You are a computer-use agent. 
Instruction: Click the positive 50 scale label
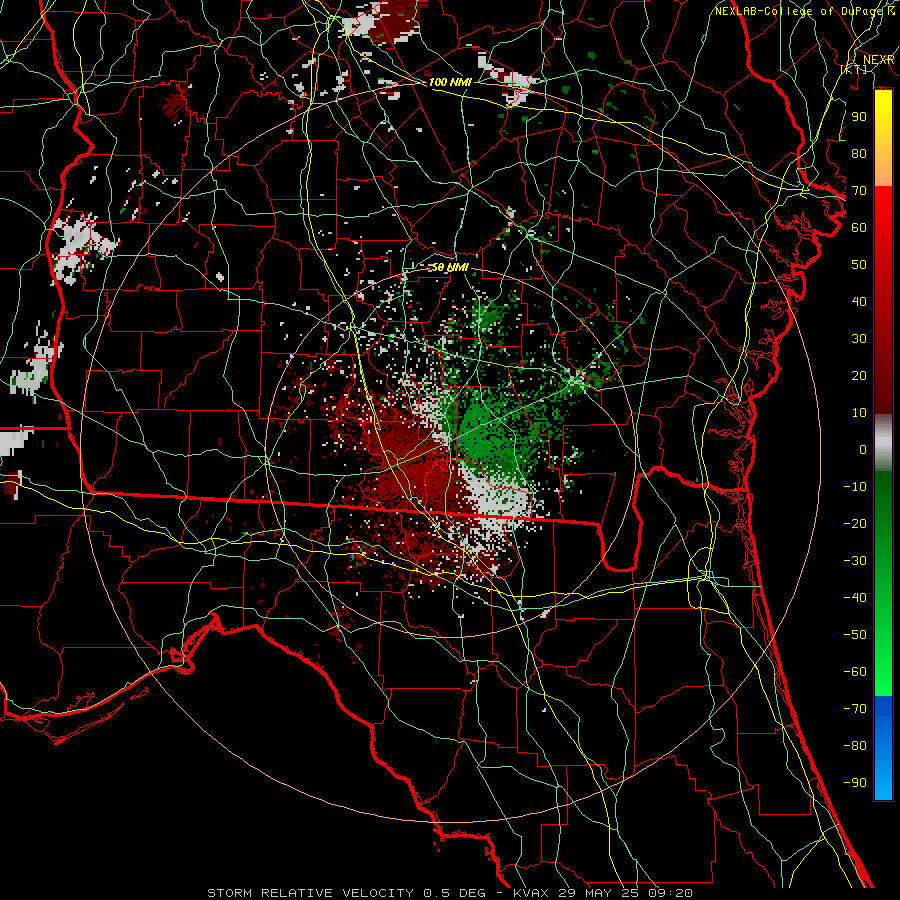tap(859, 264)
